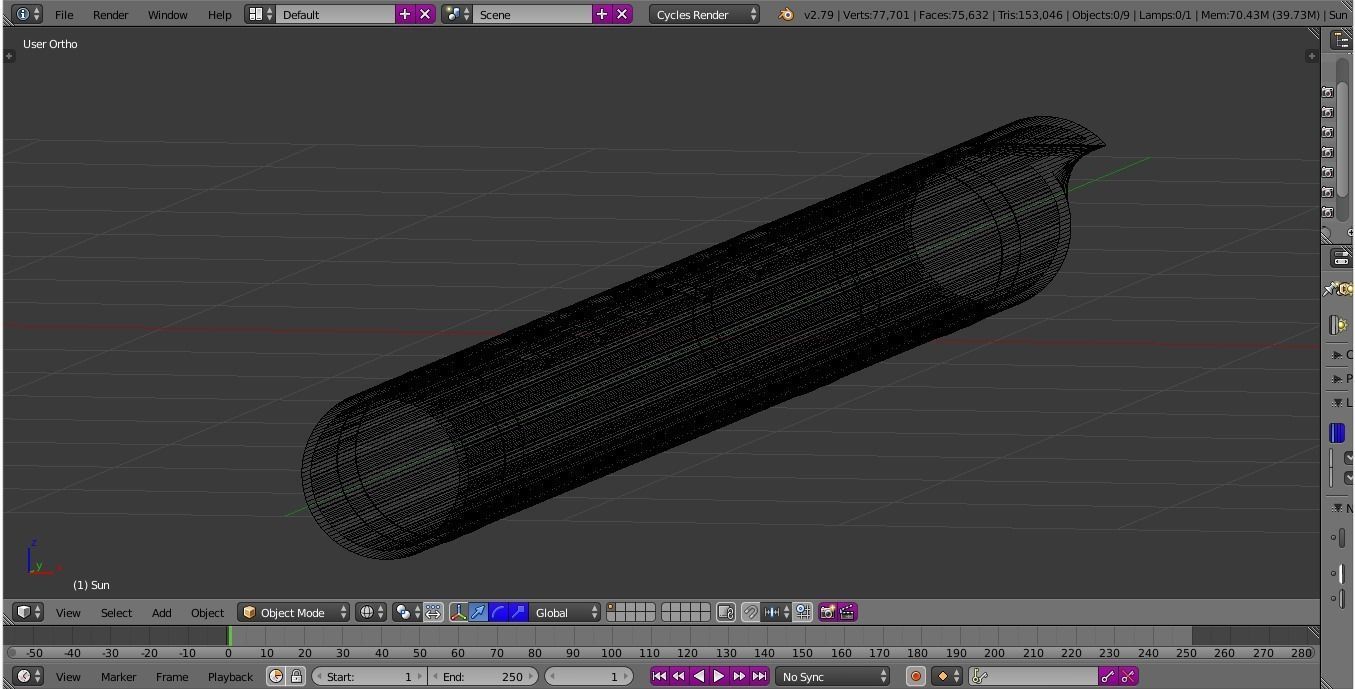This screenshot has height=689, width=1355.
Task: Select the translate manipulator arrow icon
Action: pyautogui.click(x=478, y=612)
